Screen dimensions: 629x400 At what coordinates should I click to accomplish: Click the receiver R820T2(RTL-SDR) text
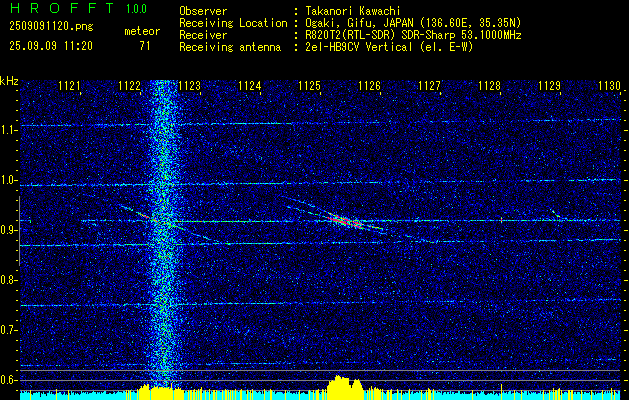click(413, 35)
